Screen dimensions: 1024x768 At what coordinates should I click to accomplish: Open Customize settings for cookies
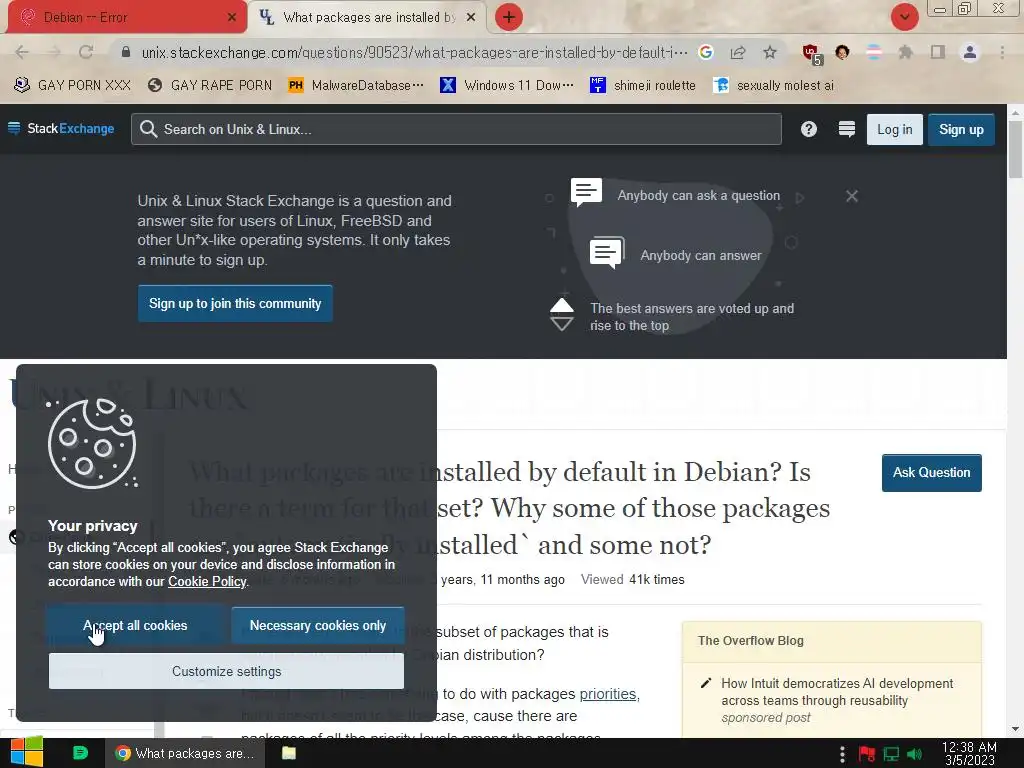(x=227, y=671)
